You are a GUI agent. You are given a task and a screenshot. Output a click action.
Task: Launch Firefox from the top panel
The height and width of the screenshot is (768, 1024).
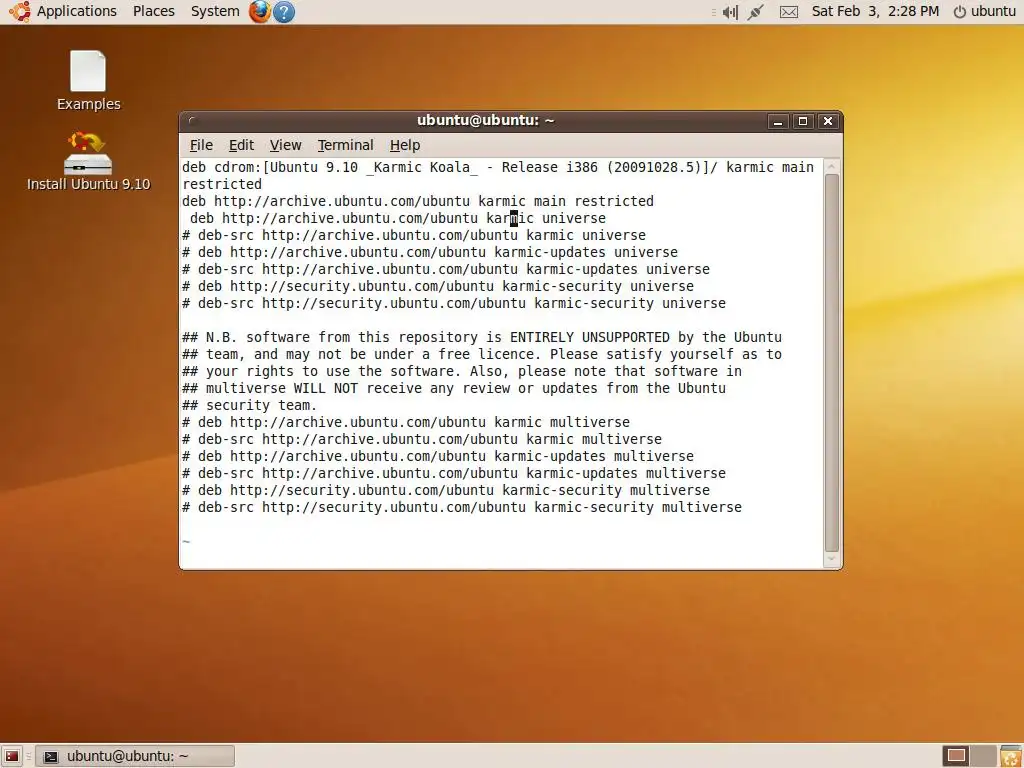click(x=259, y=11)
